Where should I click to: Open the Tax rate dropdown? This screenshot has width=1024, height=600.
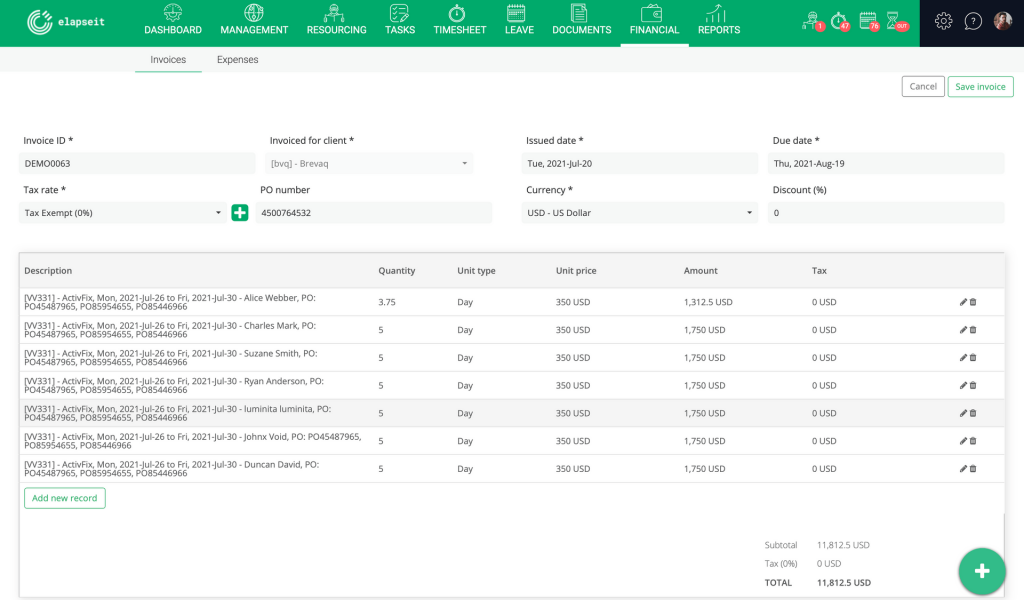pyautogui.click(x=123, y=213)
